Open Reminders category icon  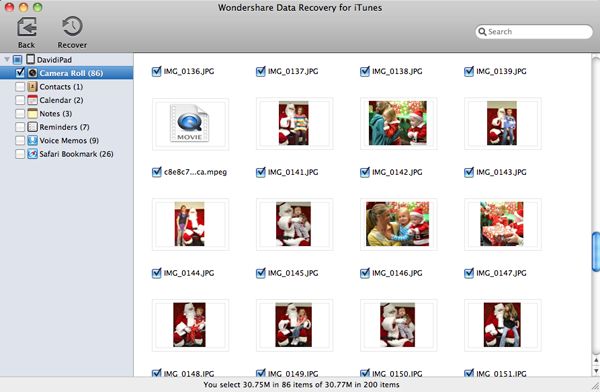[33, 127]
